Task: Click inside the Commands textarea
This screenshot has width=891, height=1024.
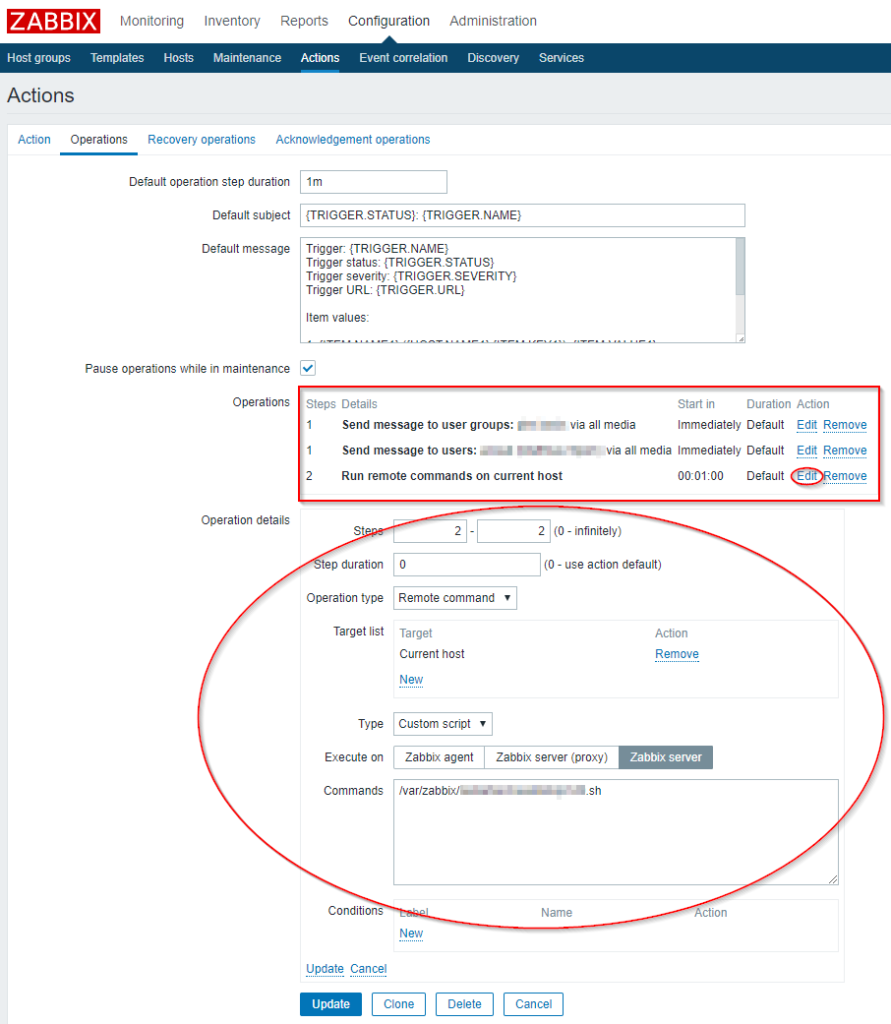Action: (615, 830)
